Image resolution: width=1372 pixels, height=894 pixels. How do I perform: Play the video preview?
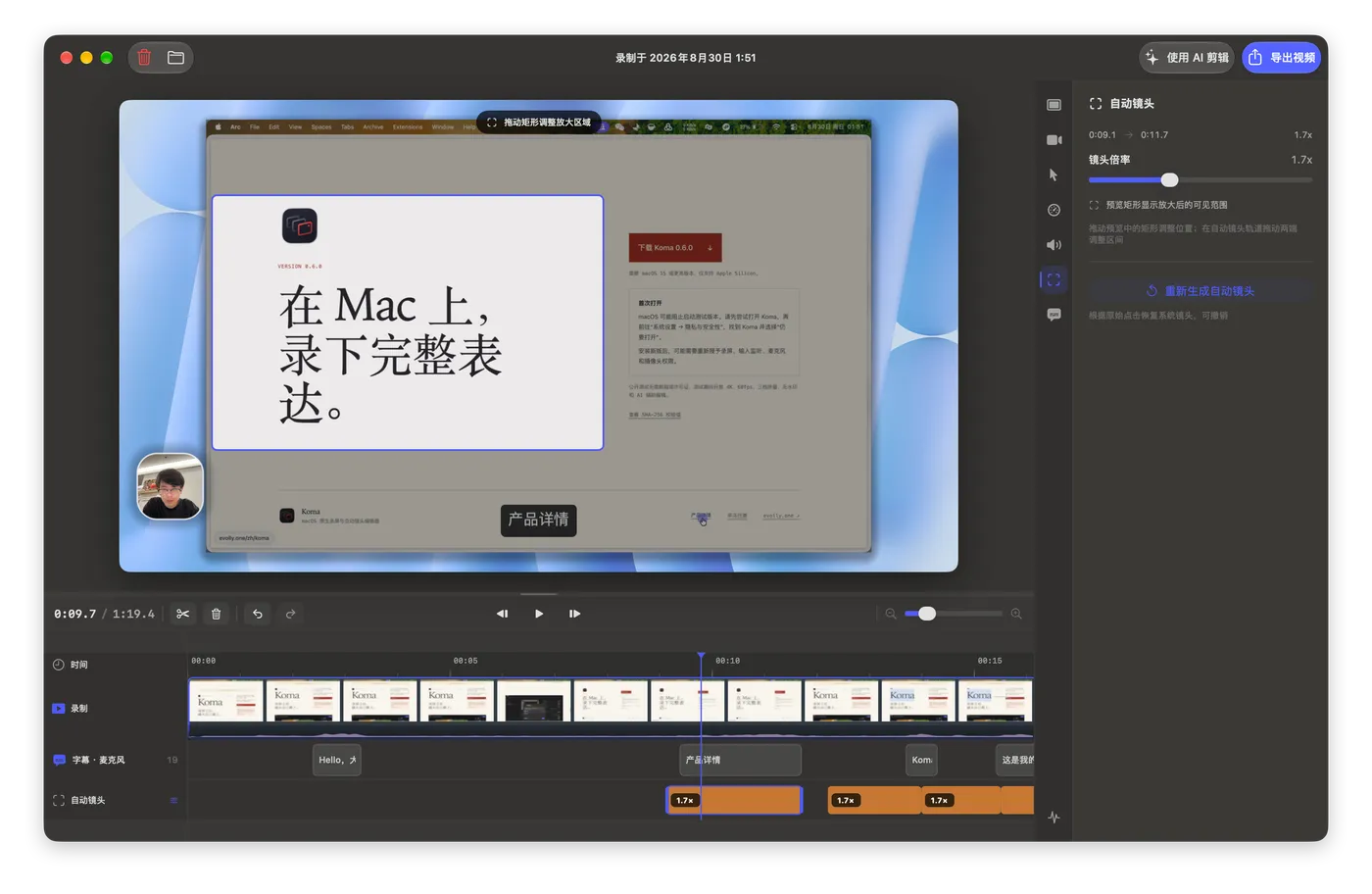539,614
